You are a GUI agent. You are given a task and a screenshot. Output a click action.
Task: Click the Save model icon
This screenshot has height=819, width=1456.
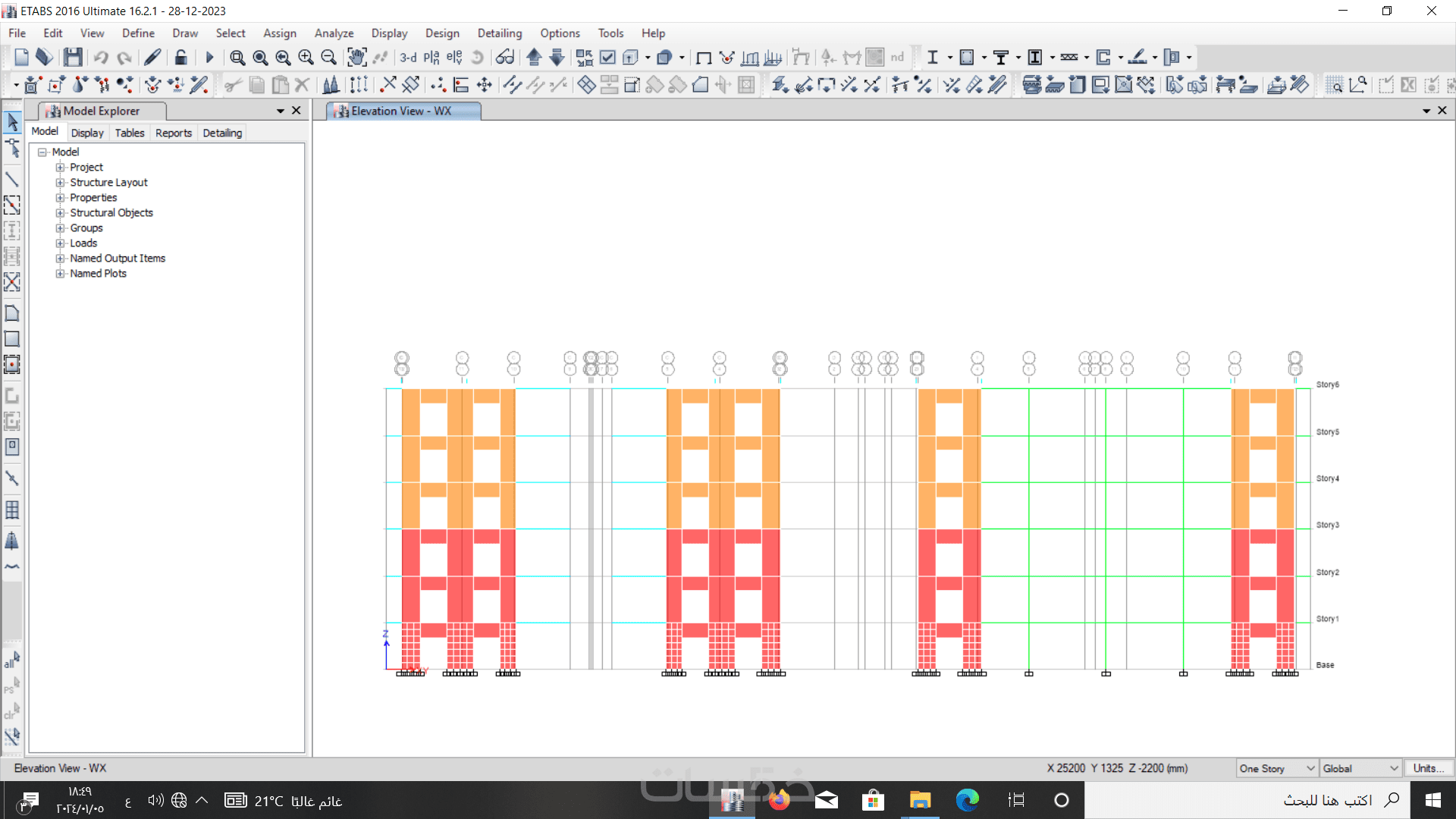coord(73,58)
